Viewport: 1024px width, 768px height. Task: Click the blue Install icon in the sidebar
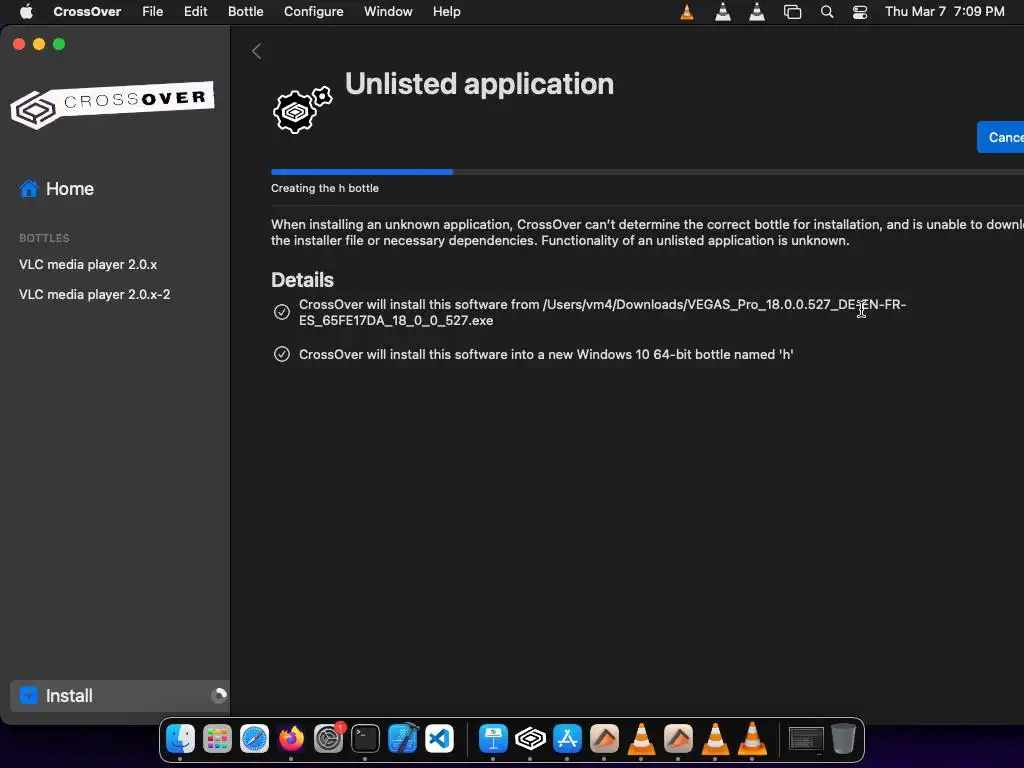[x=29, y=696]
